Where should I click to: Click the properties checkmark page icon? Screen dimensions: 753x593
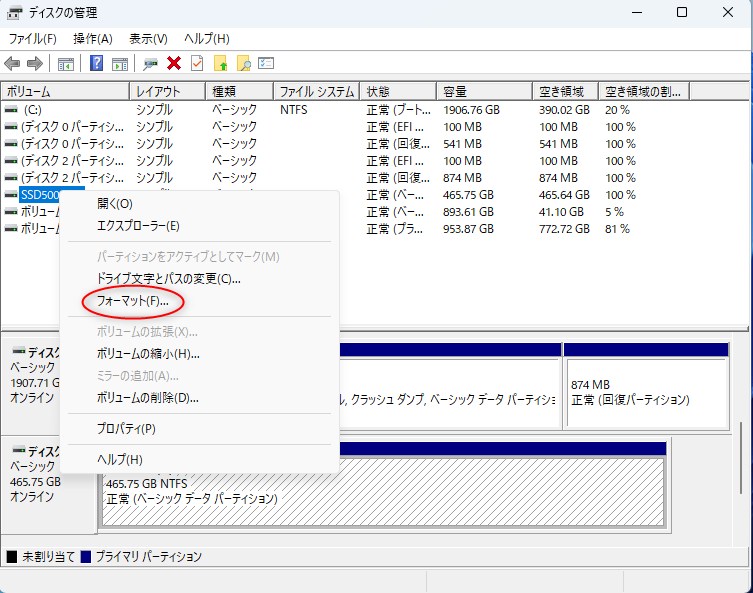coord(196,64)
